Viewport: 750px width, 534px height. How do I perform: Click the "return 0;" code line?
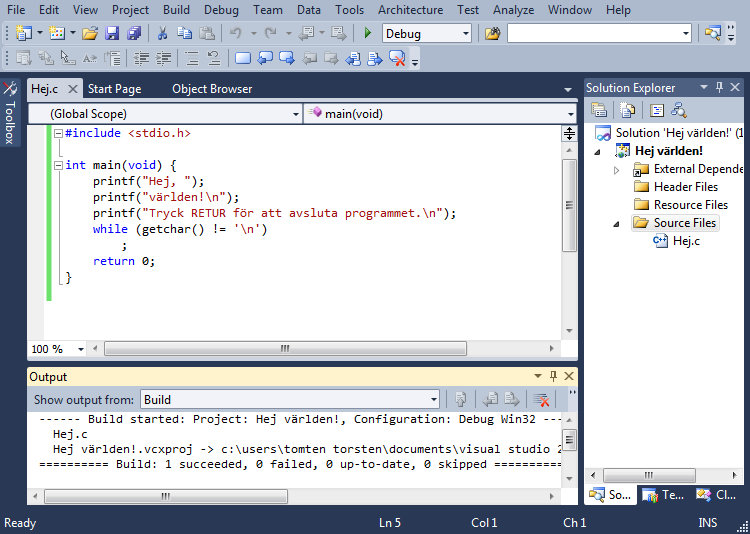click(x=124, y=261)
